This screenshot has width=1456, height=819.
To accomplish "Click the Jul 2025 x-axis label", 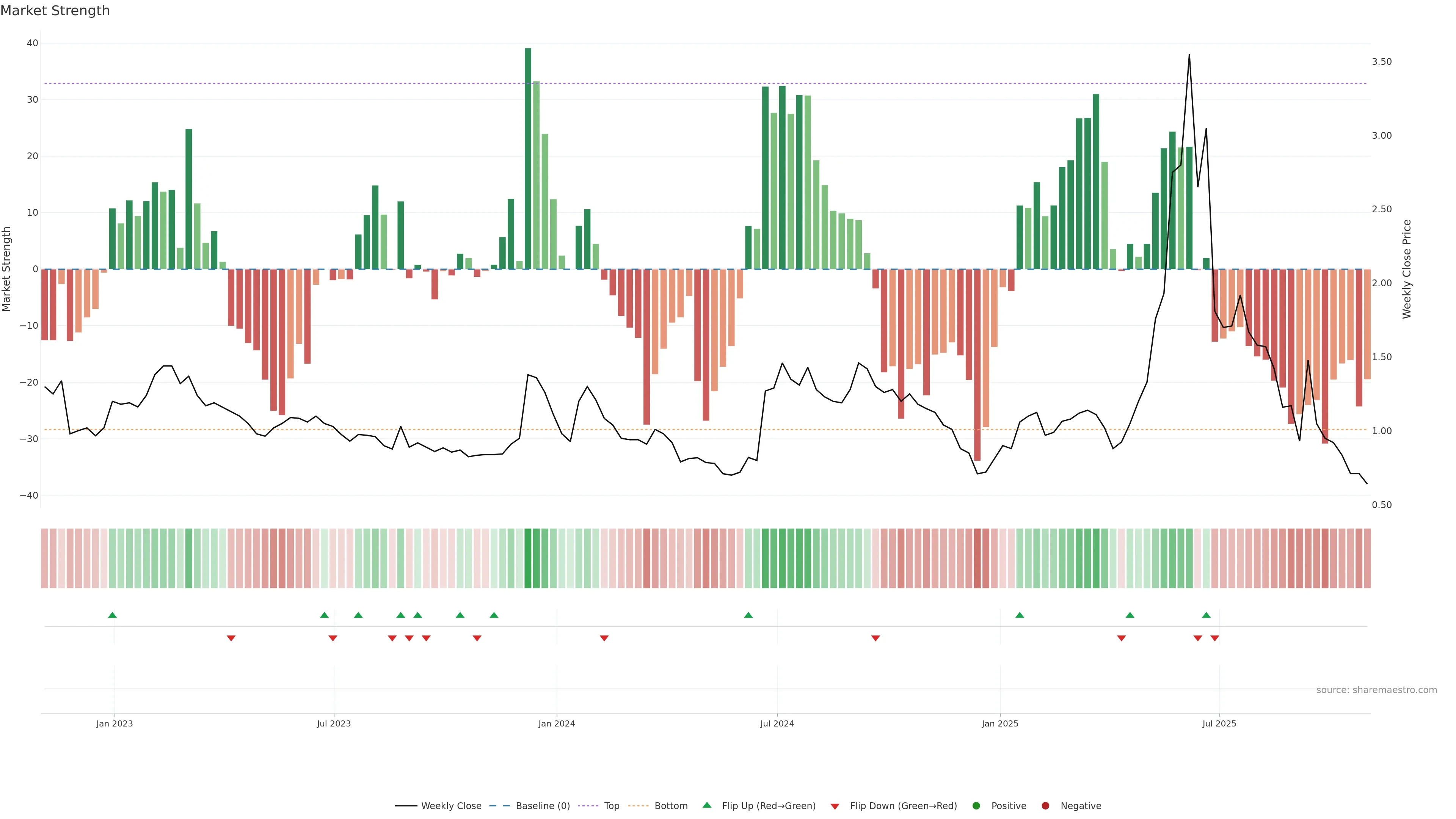I will (x=1219, y=723).
